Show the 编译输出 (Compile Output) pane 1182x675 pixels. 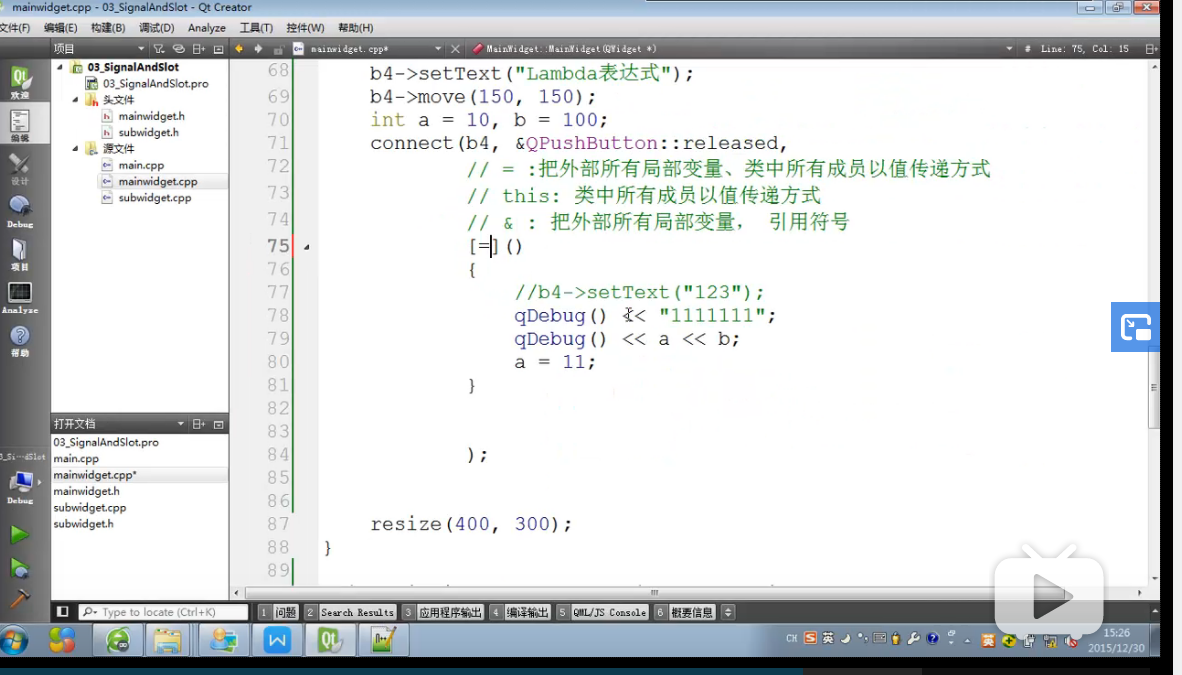pyautogui.click(x=519, y=612)
